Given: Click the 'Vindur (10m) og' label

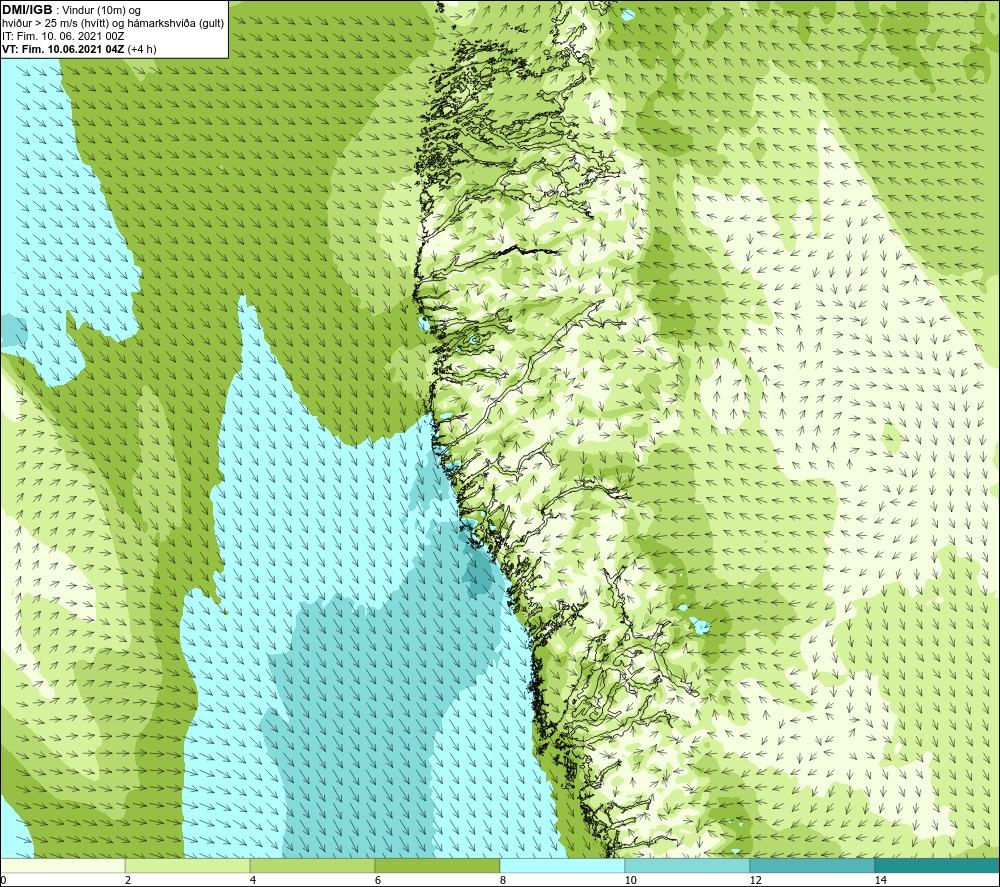Looking at the screenshot, I should 101,11.
